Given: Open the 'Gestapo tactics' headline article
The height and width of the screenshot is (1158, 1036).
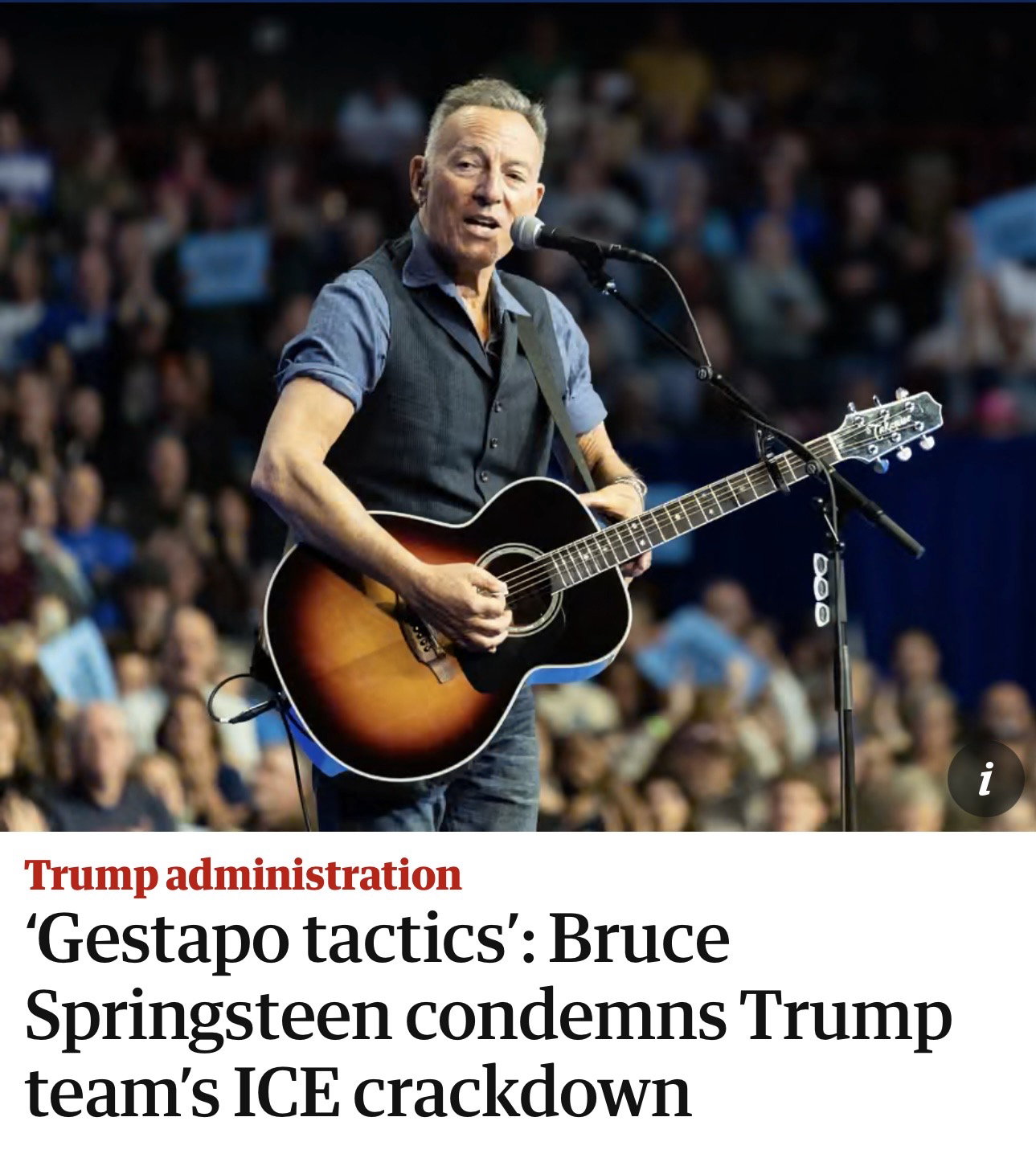Looking at the screenshot, I should click(x=488, y=1017).
